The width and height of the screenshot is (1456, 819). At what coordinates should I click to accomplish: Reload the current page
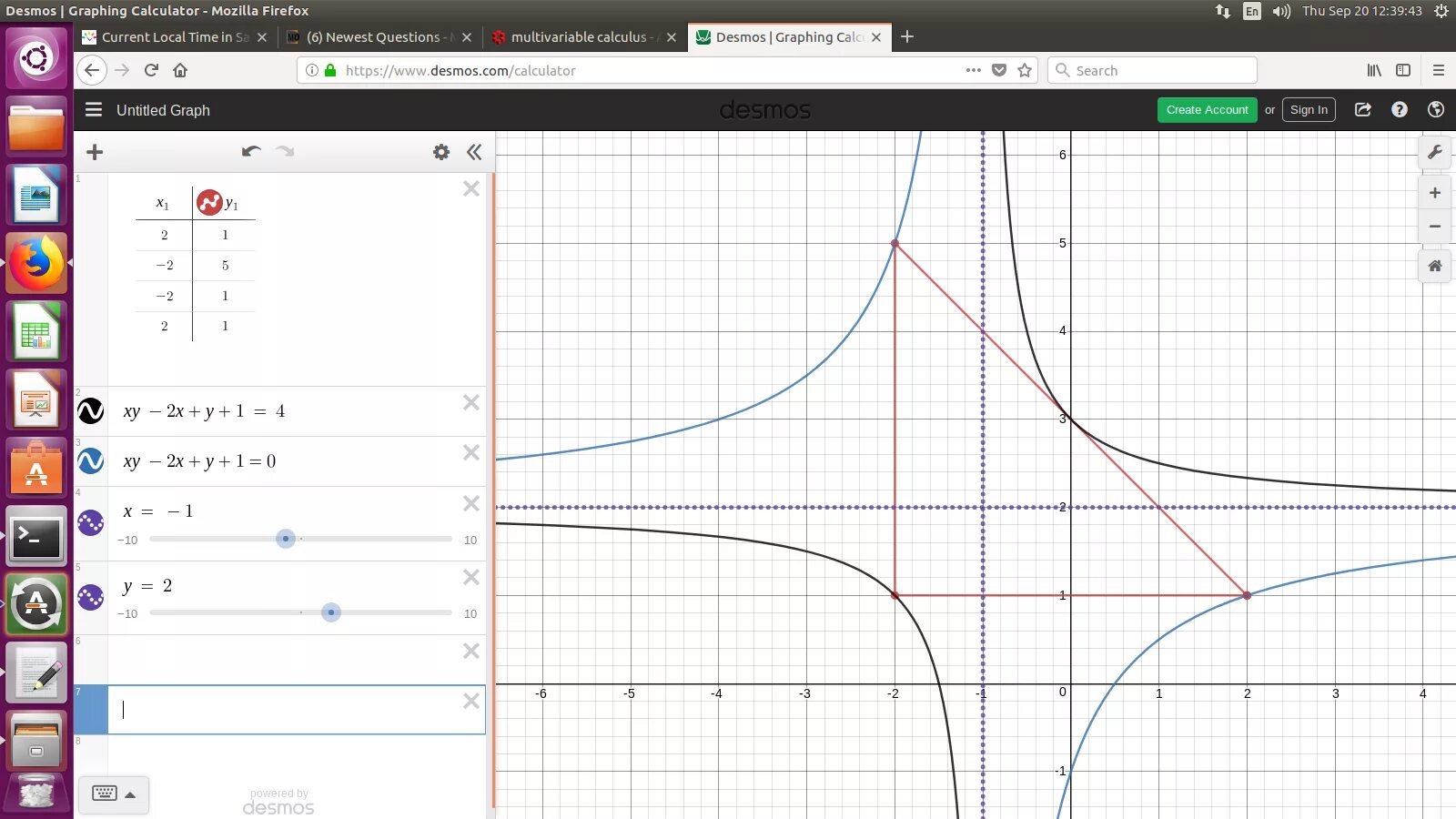pos(151,70)
